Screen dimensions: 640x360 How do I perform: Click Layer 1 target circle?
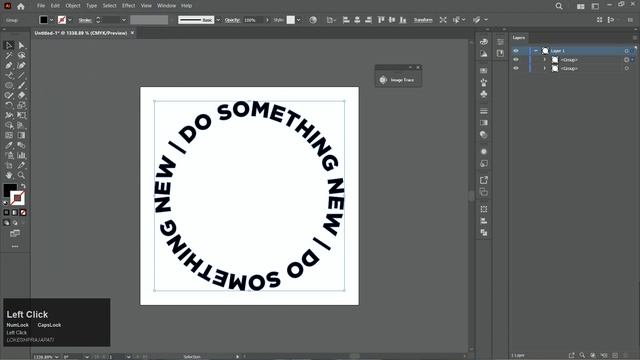[x=627, y=51]
